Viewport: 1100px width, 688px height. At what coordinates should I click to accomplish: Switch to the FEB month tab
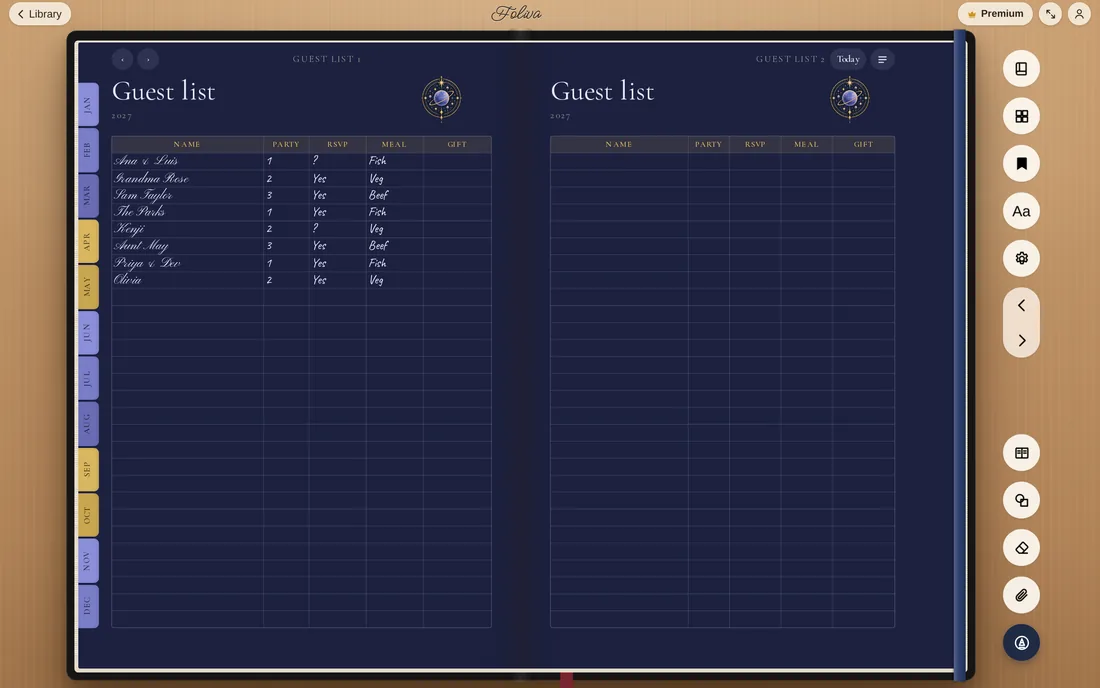[x=88, y=150]
